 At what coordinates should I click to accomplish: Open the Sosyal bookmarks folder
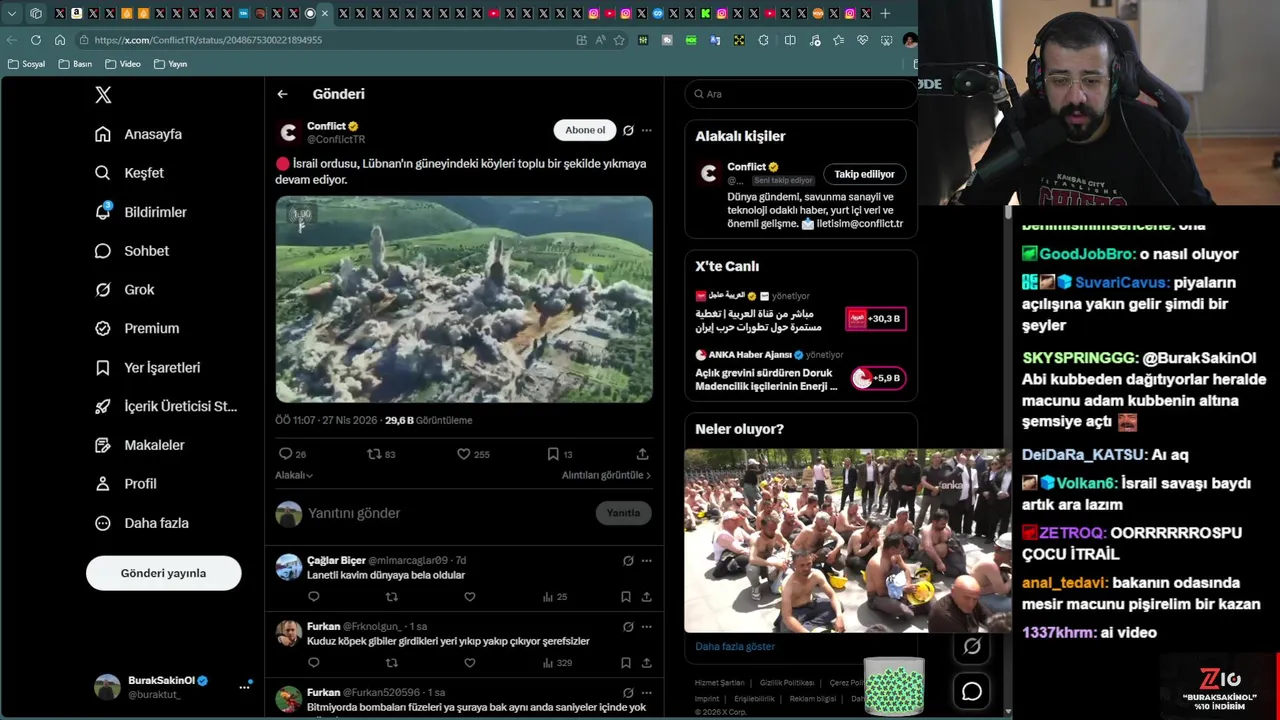(x=26, y=64)
